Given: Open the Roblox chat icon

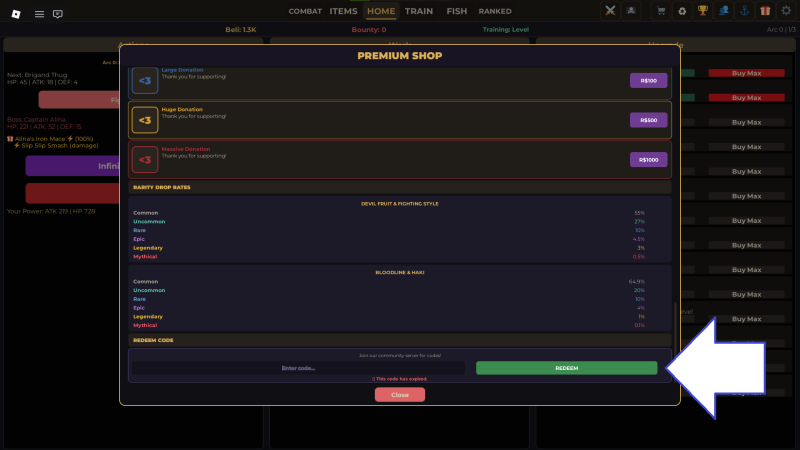Looking at the screenshot, I should click(x=57, y=14).
